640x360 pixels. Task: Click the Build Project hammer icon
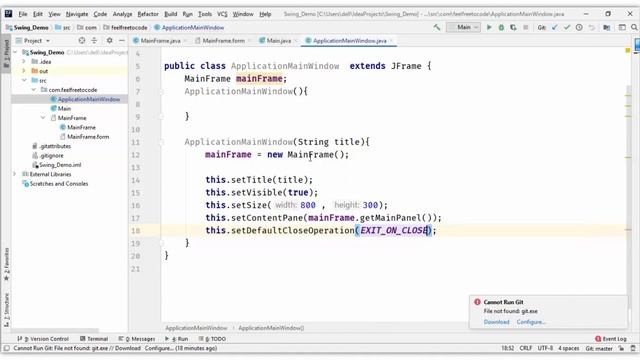[x=437, y=27]
